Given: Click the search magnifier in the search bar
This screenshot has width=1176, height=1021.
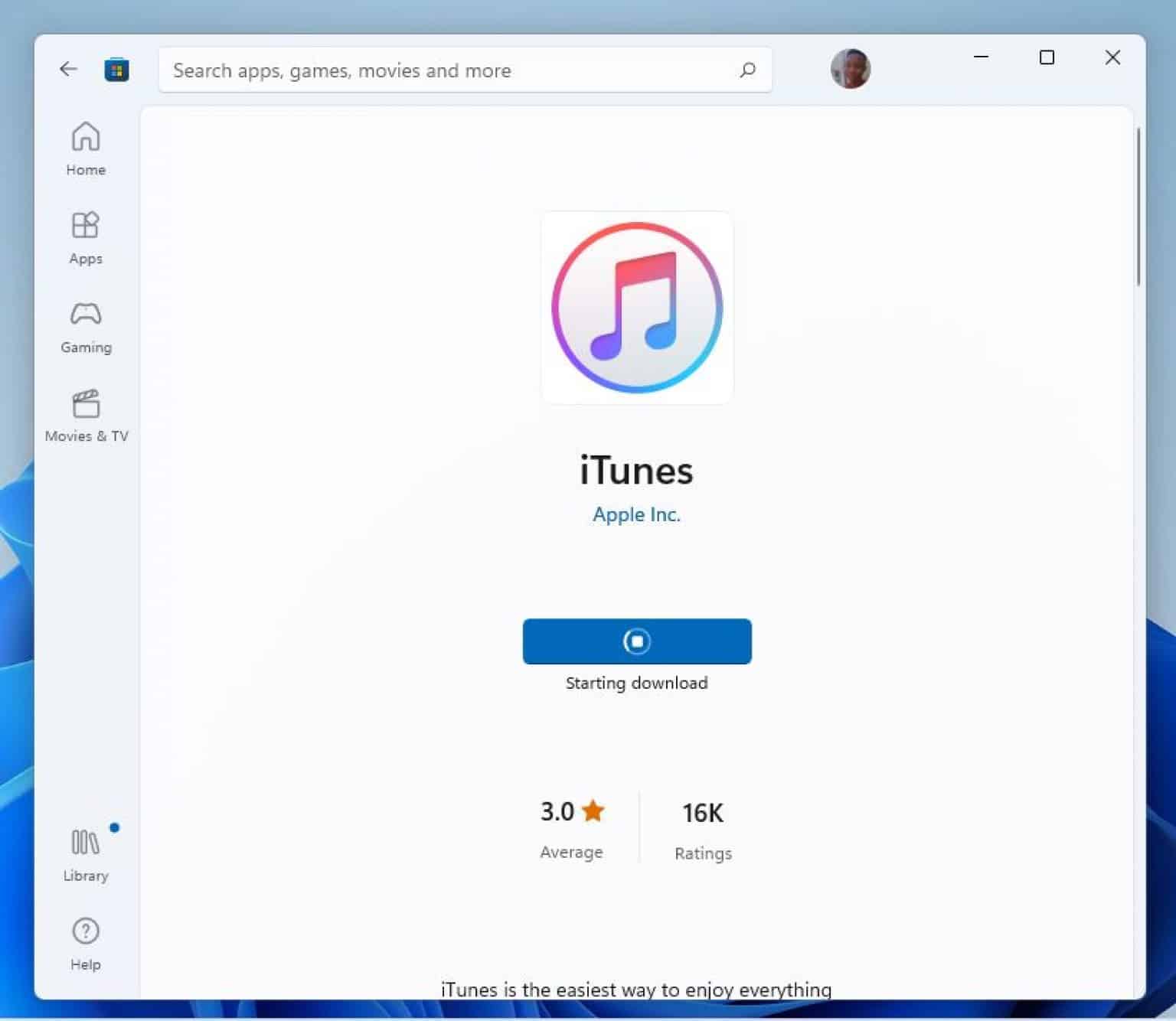Looking at the screenshot, I should 746,70.
